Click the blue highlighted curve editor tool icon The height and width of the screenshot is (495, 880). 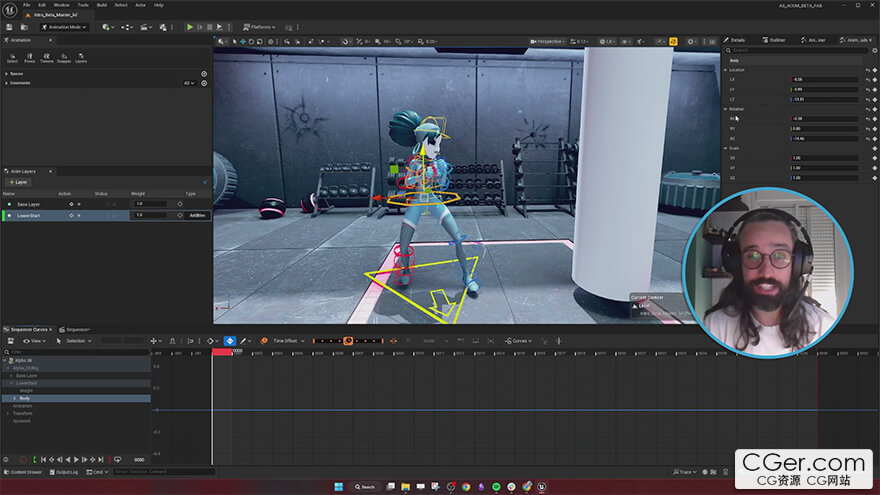coord(229,341)
